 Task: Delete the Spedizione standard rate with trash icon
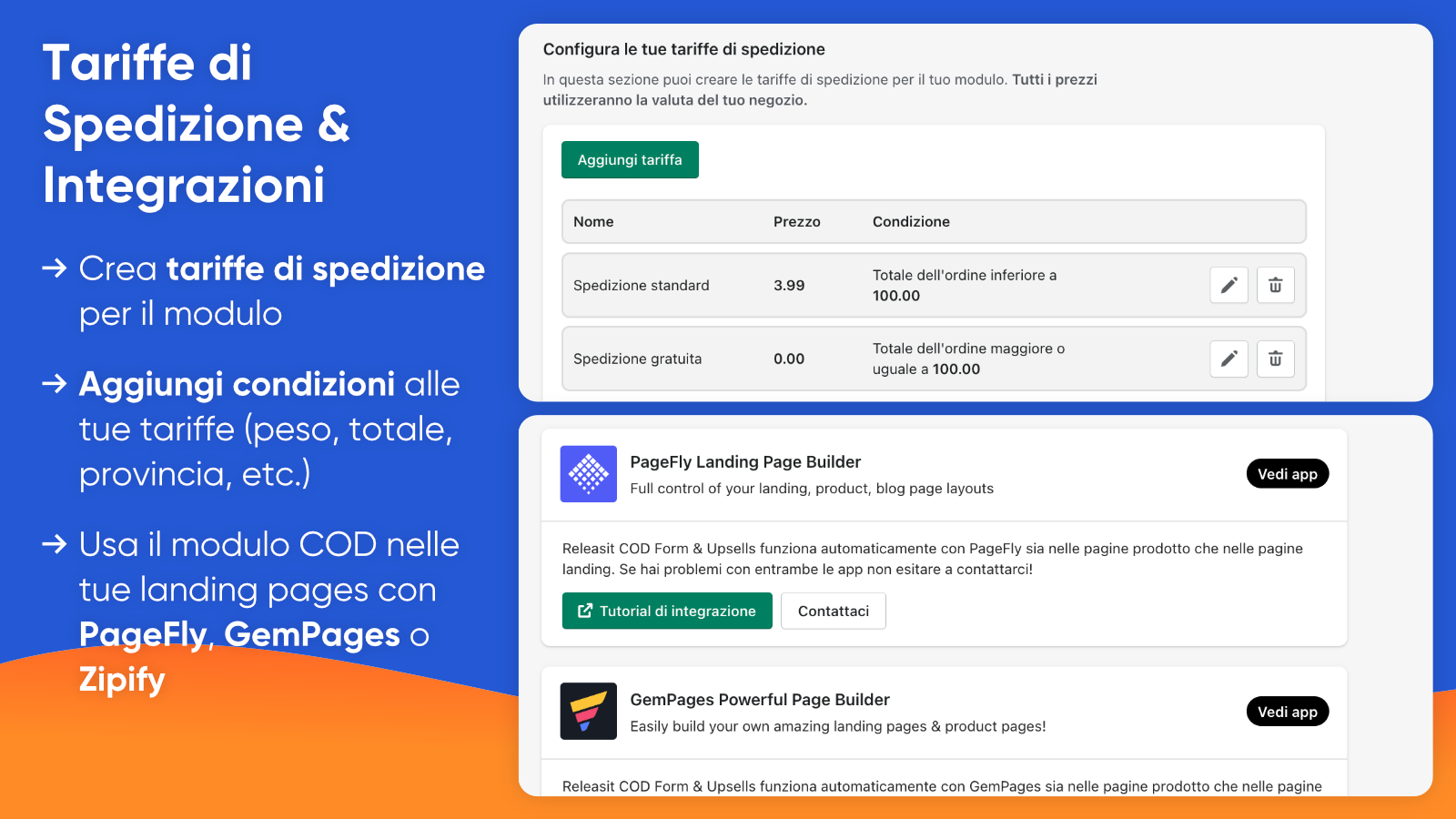coord(1276,286)
